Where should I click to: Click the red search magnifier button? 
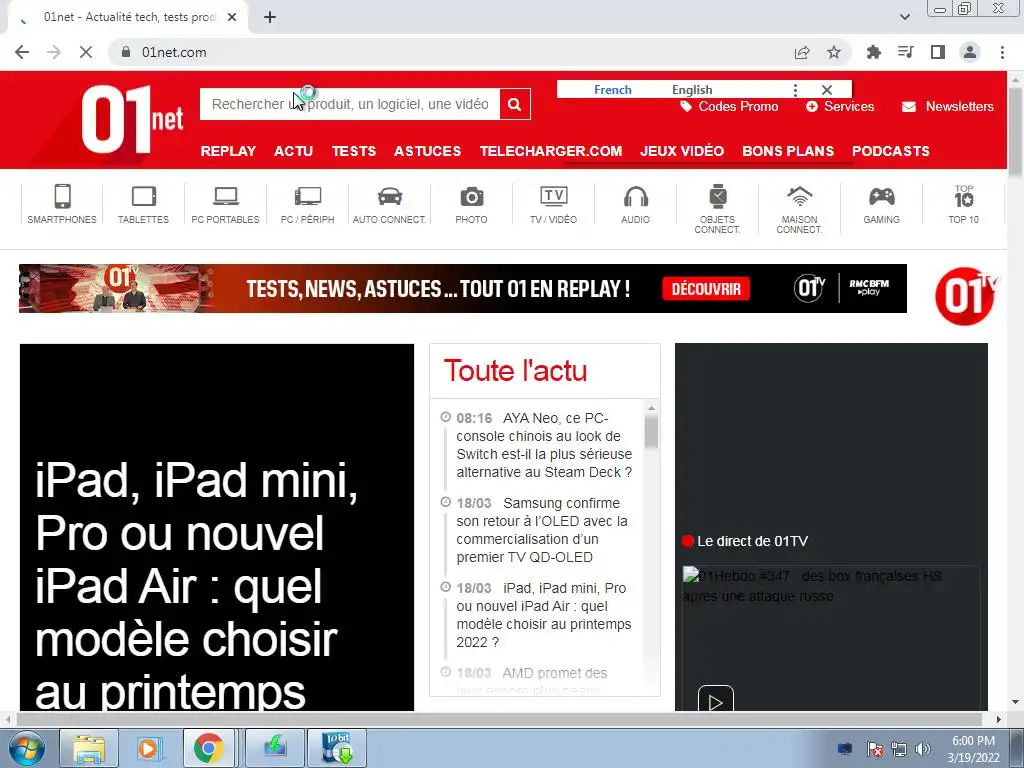515,104
